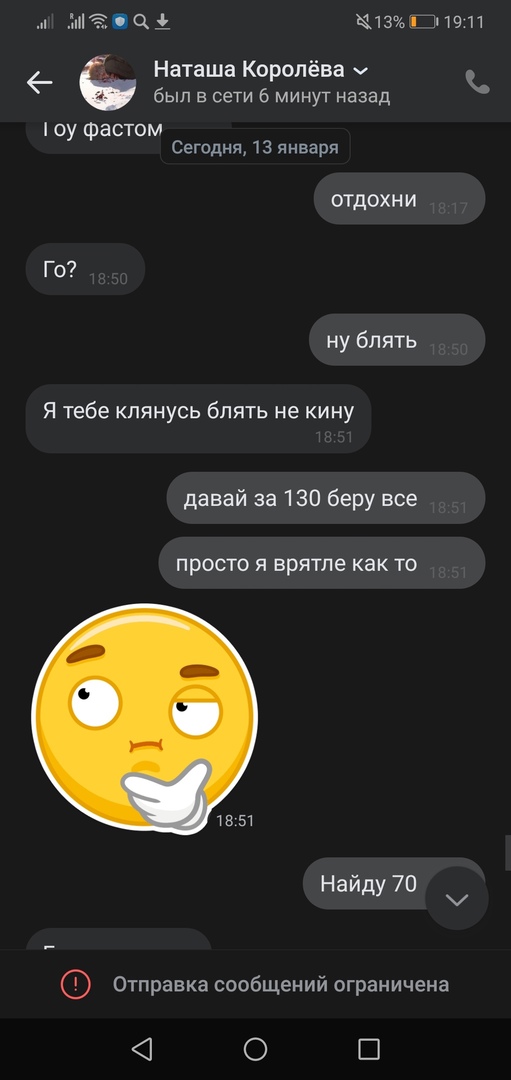Select the message "Я тебе клянусь"

pyautogui.click(x=198, y=419)
